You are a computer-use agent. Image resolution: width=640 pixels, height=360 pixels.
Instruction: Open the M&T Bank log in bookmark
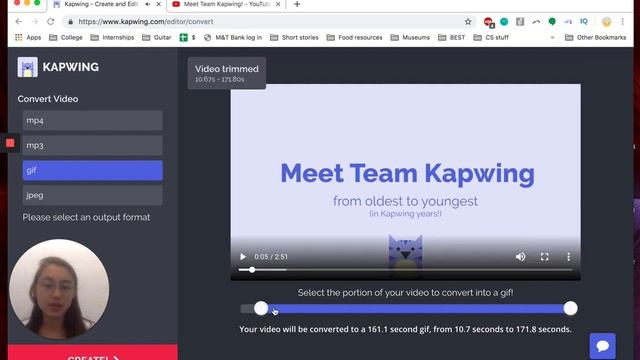(x=233, y=38)
